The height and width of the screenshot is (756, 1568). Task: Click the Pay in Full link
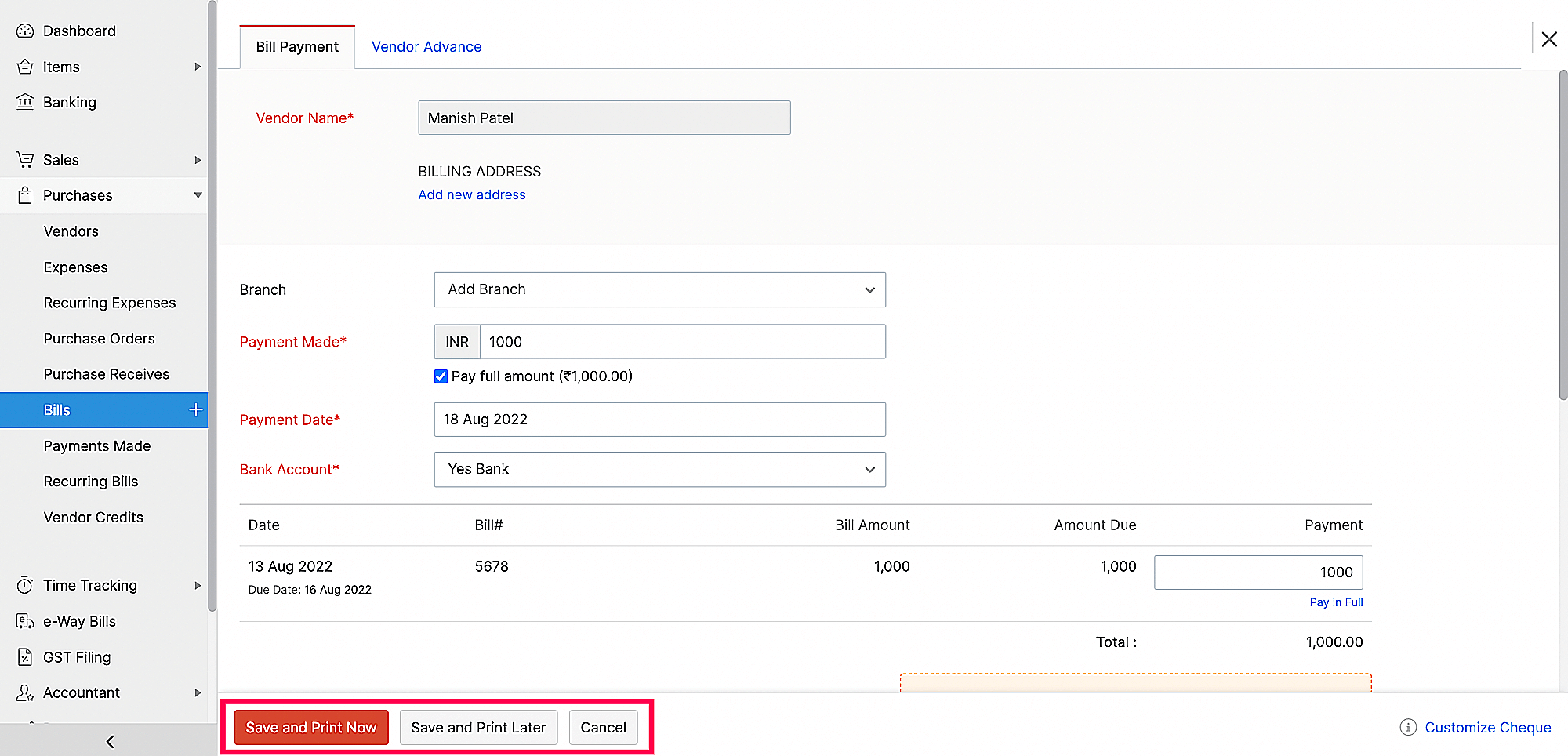[1336, 602]
